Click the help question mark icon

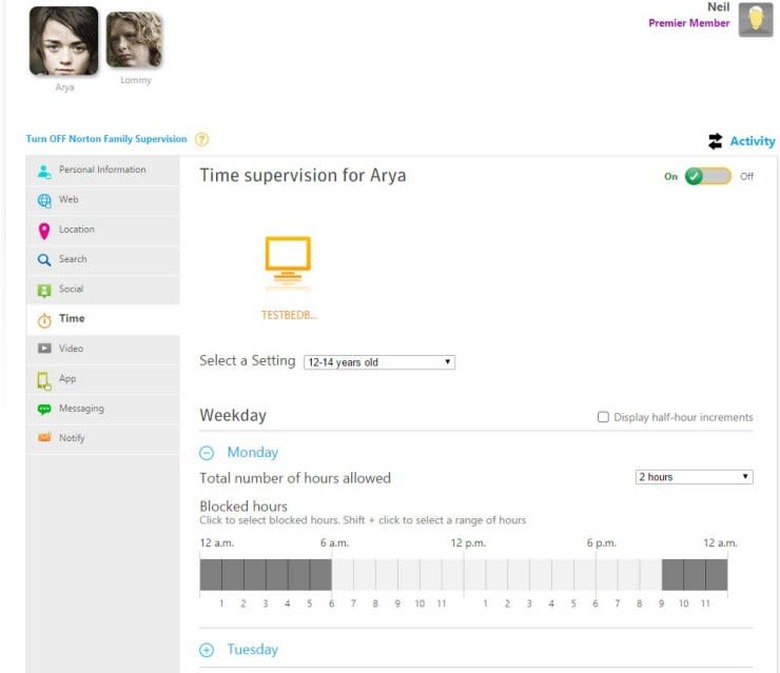201,140
